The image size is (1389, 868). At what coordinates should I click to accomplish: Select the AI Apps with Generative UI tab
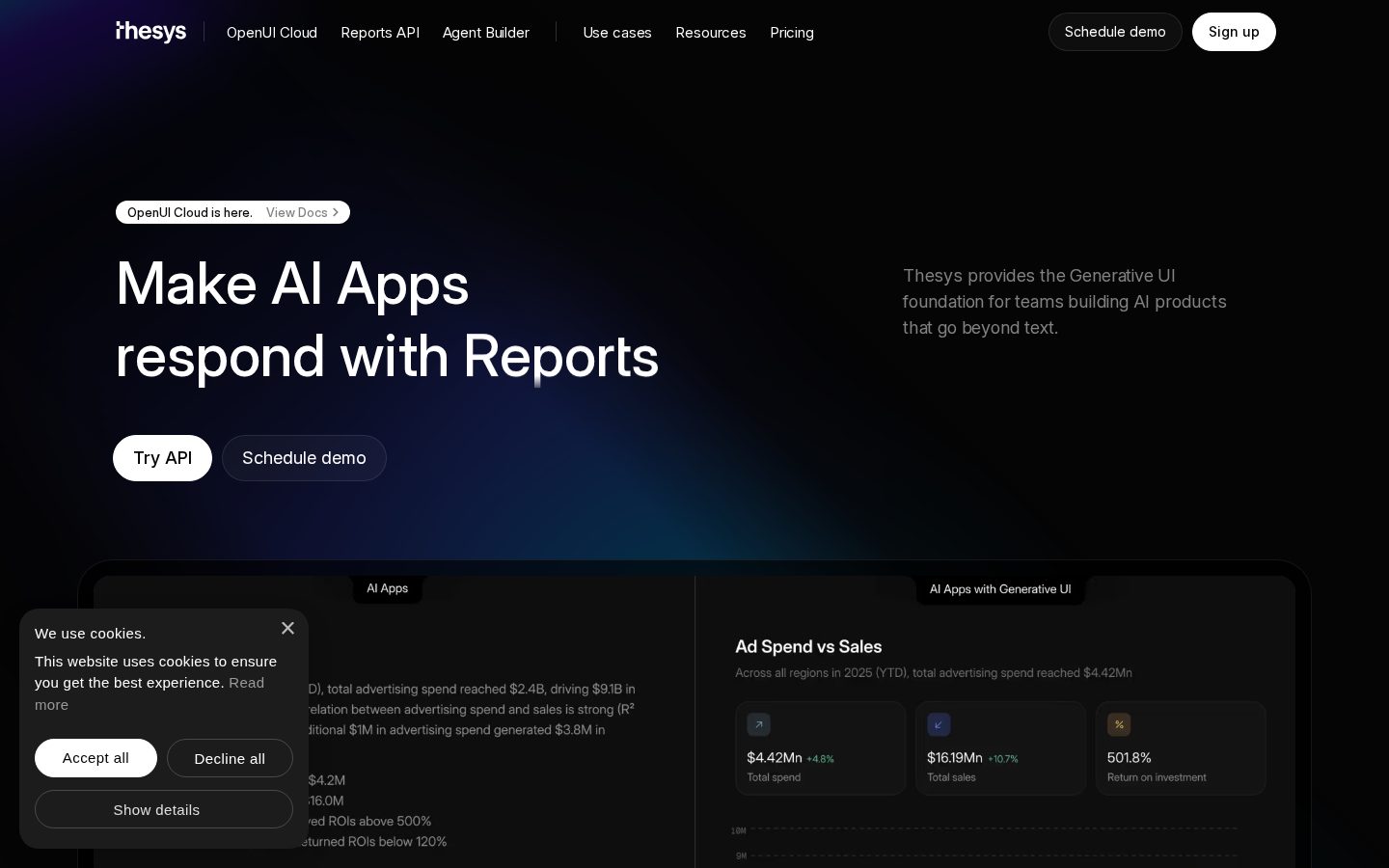pyautogui.click(x=1000, y=589)
